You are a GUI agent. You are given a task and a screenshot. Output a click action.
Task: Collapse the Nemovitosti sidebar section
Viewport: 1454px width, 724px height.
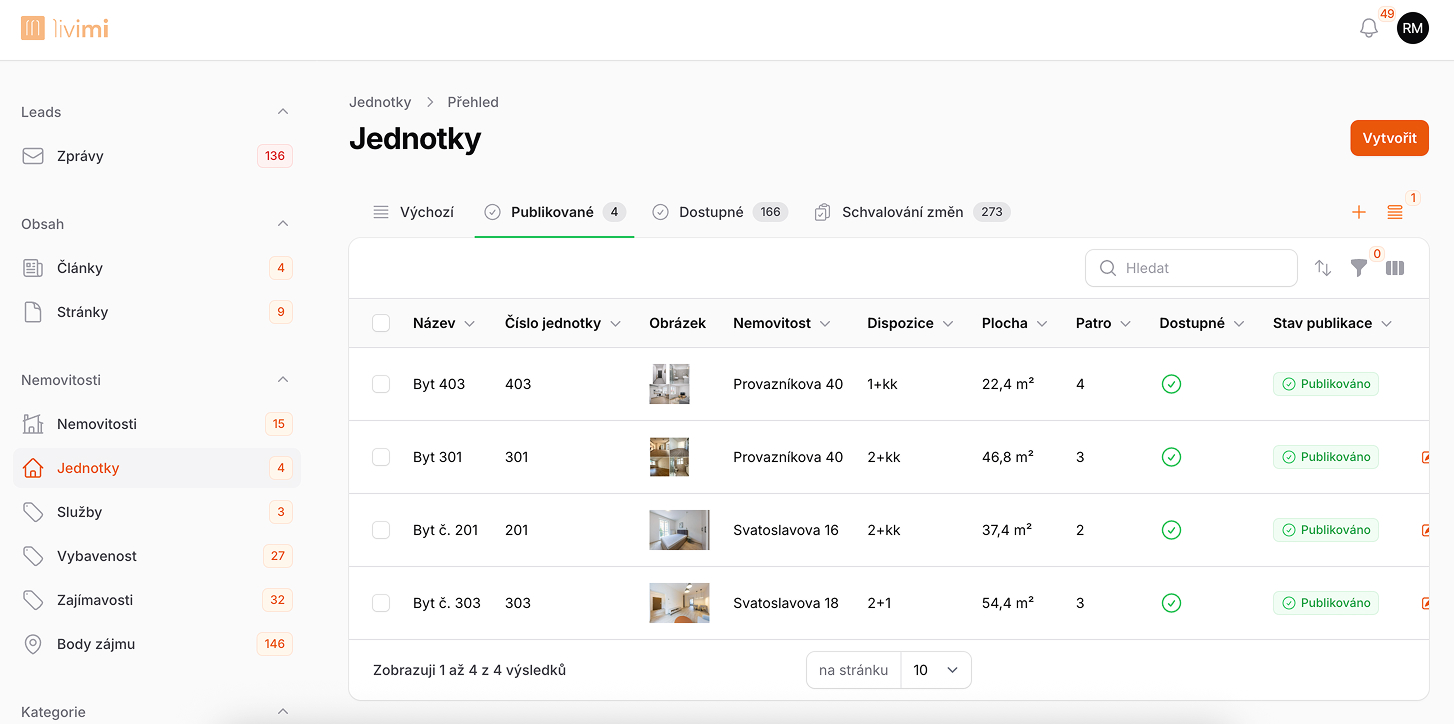coord(283,380)
